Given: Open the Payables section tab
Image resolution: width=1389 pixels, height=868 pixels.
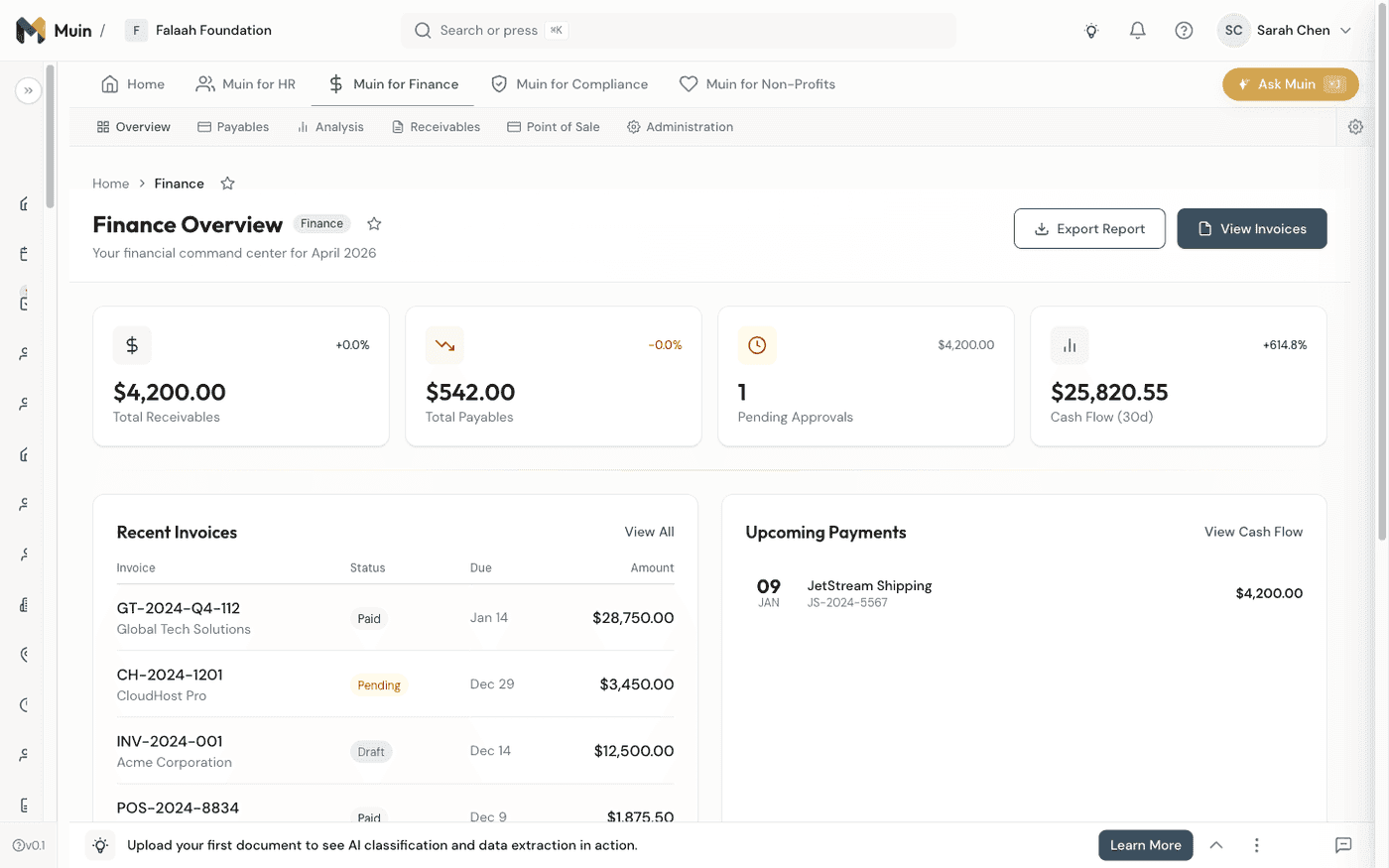Looking at the screenshot, I should click(233, 127).
